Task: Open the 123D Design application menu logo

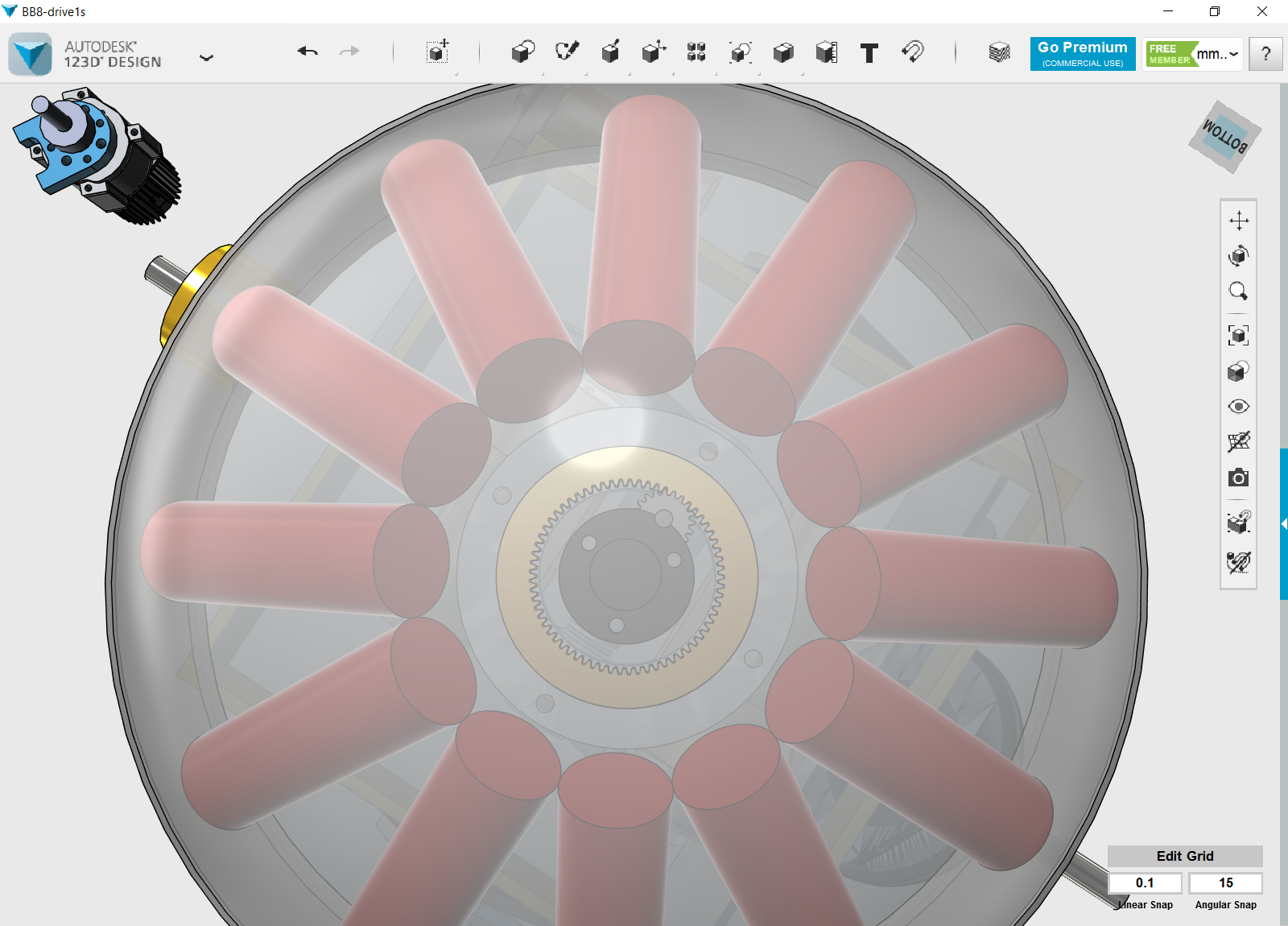Action: pyautogui.click(x=31, y=54)
